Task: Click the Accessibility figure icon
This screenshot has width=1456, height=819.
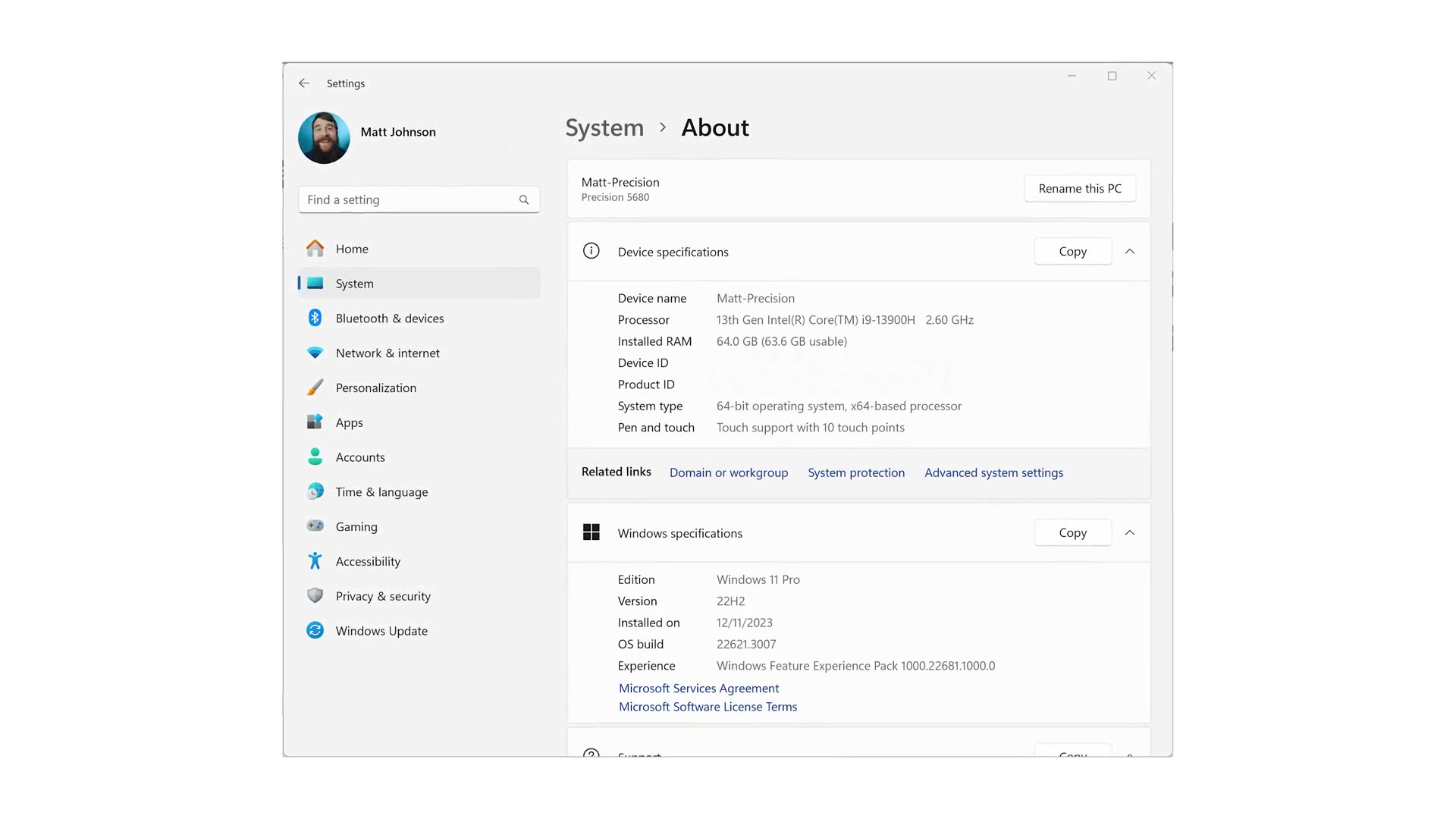Action: tap(315, 561)
